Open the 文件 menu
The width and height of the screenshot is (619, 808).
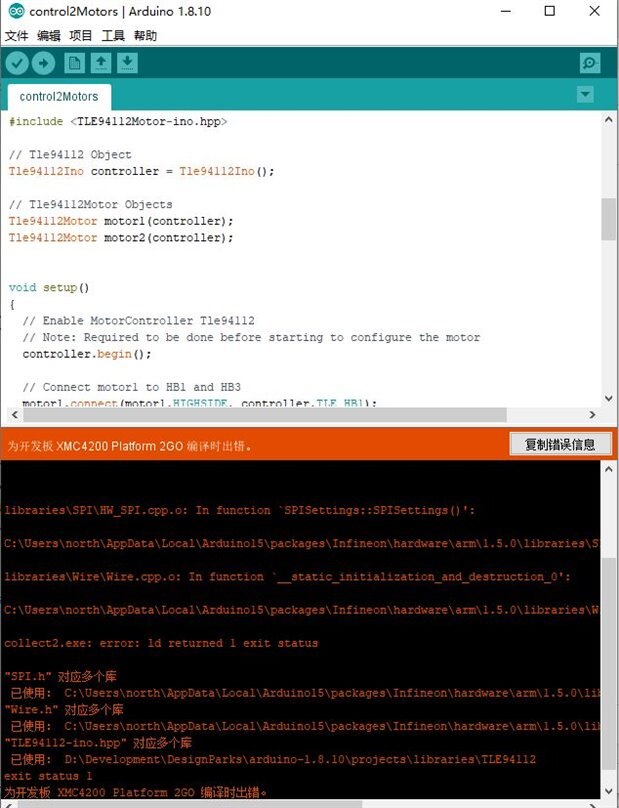pyautogui.click(x=16, y=36)
